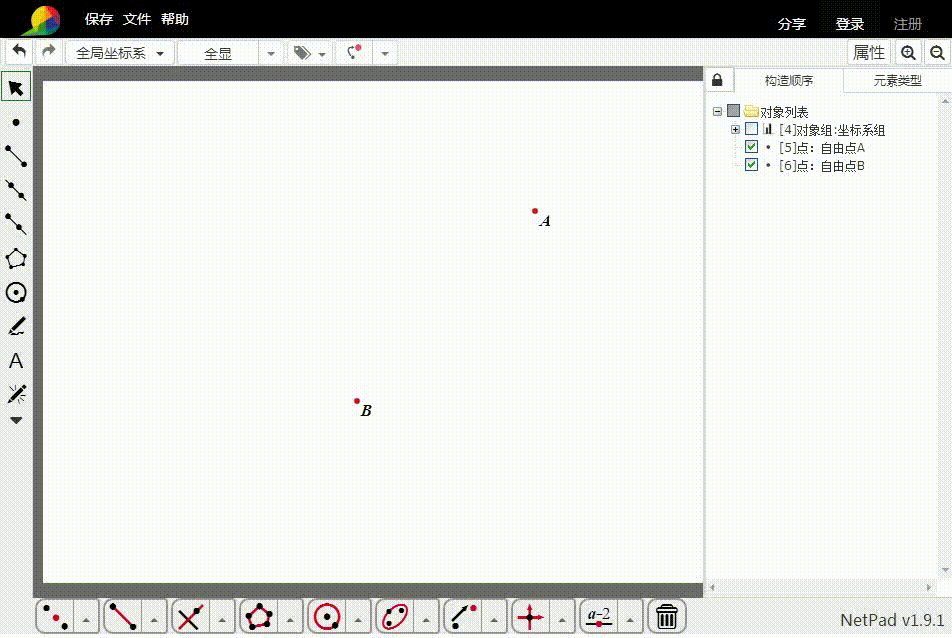Click the object panel vertical scrollbar down arrow

[x=945, y=570]
